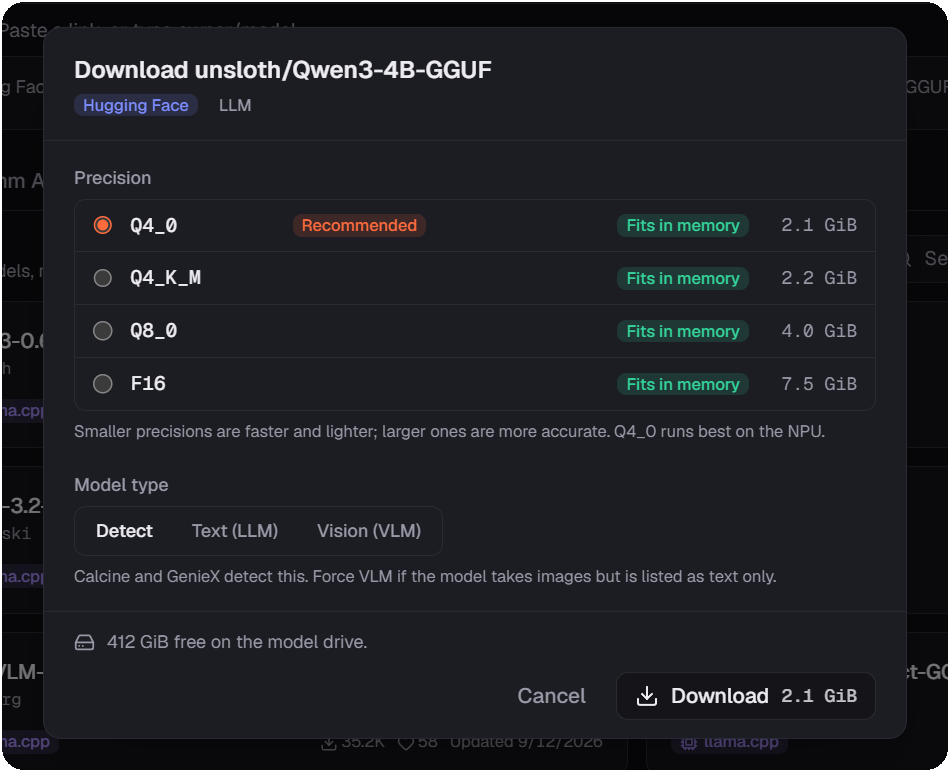
Task: Click Fits in memory badge on F16 row
Action: point(683,384)
